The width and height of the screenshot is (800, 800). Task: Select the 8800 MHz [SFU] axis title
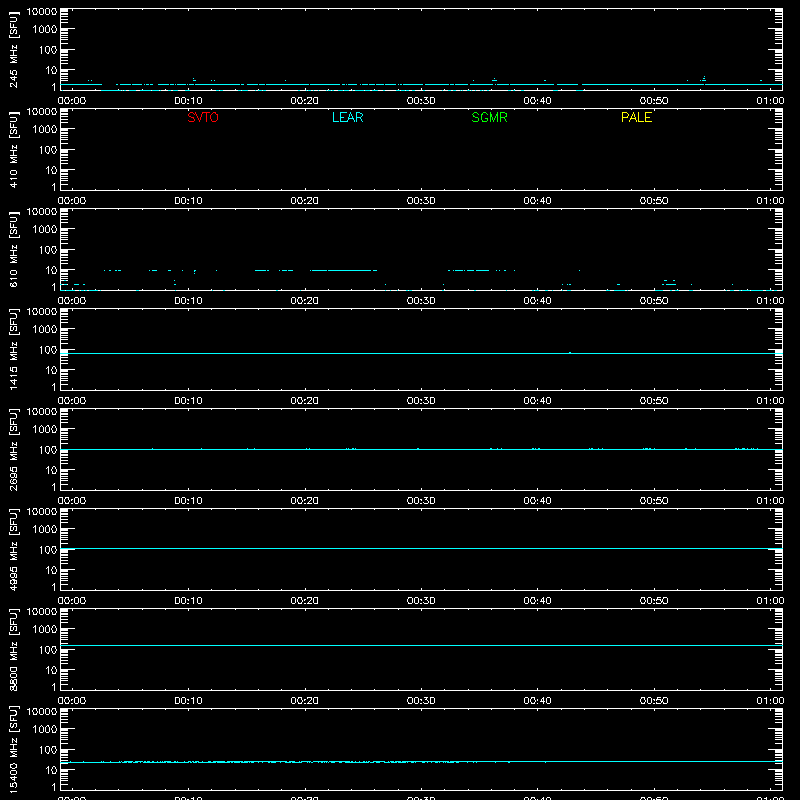[x=13, y=649]
